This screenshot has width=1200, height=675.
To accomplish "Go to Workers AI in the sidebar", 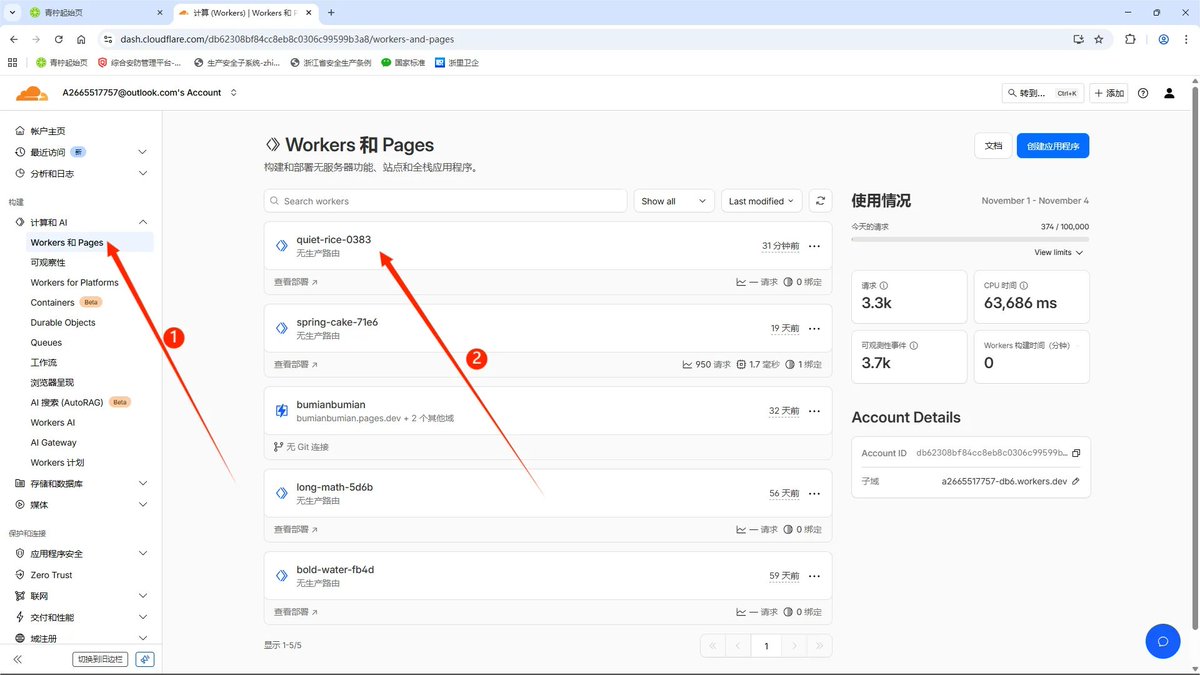I will (x=53, y=422).
